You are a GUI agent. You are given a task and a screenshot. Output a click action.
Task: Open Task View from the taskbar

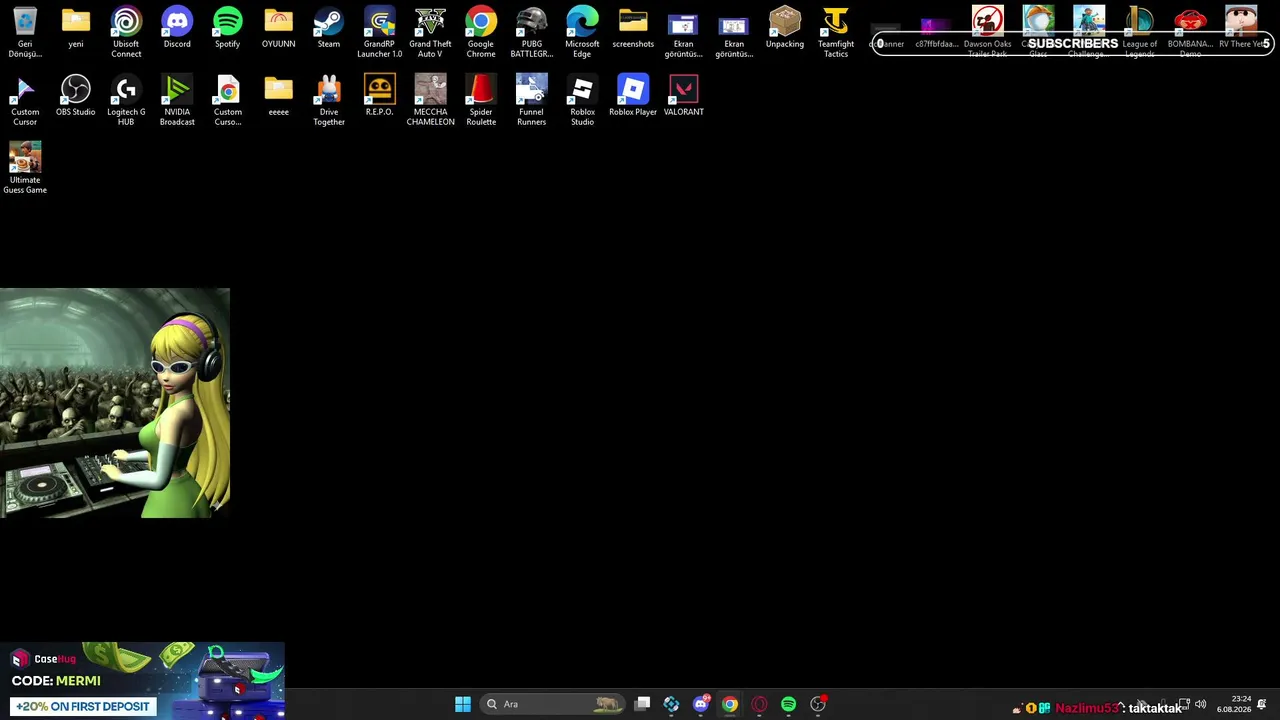[x=643, y=704]
